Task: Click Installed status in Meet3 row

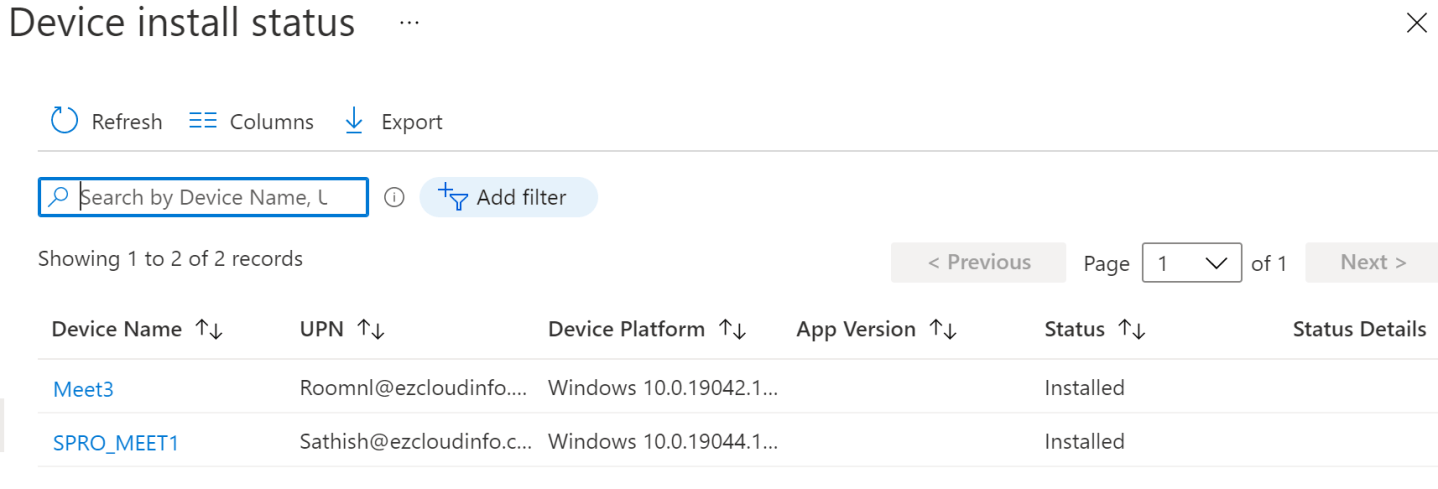Action: pyautogui.click(x=1085, y=388)
